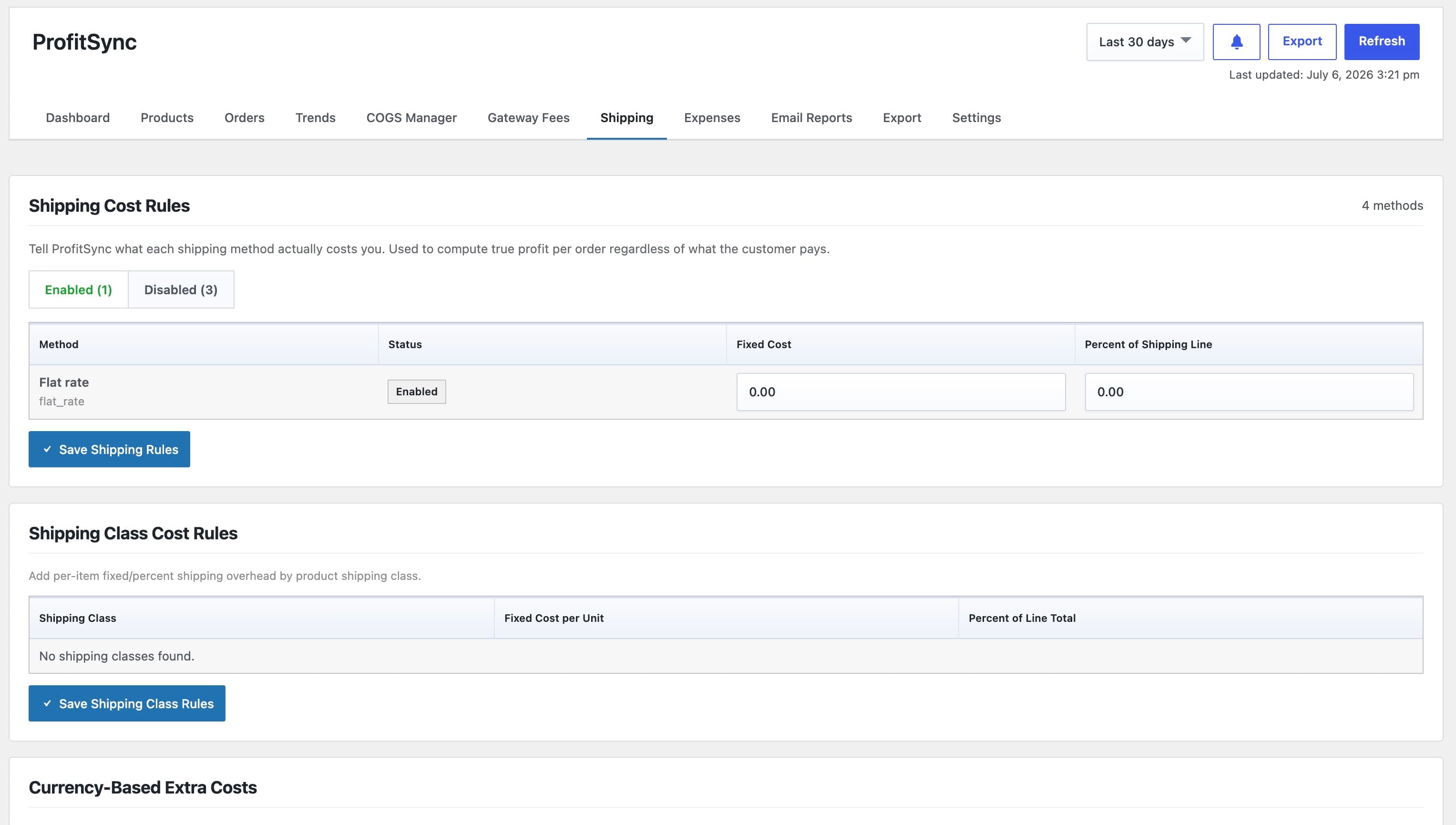Screen dimensions: 1456x825
Task: Click the Last updated timestamp text
Action: point(1323,75)
